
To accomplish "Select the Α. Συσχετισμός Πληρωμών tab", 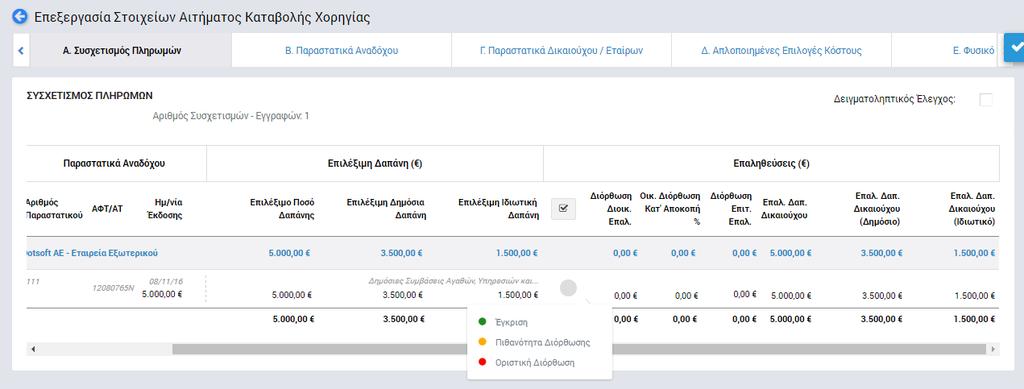I will pyautogui.click(x=122, y=50).
